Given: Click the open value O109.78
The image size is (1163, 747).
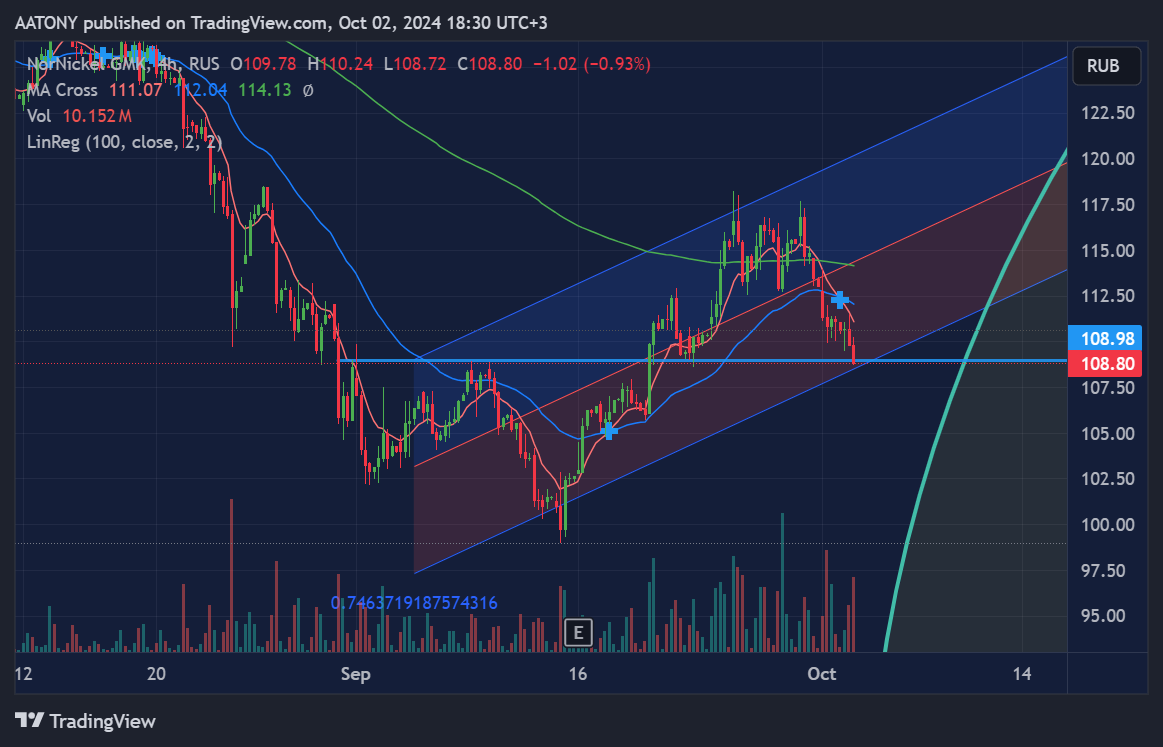Looking at the screenshot, I should pos(263,65).
